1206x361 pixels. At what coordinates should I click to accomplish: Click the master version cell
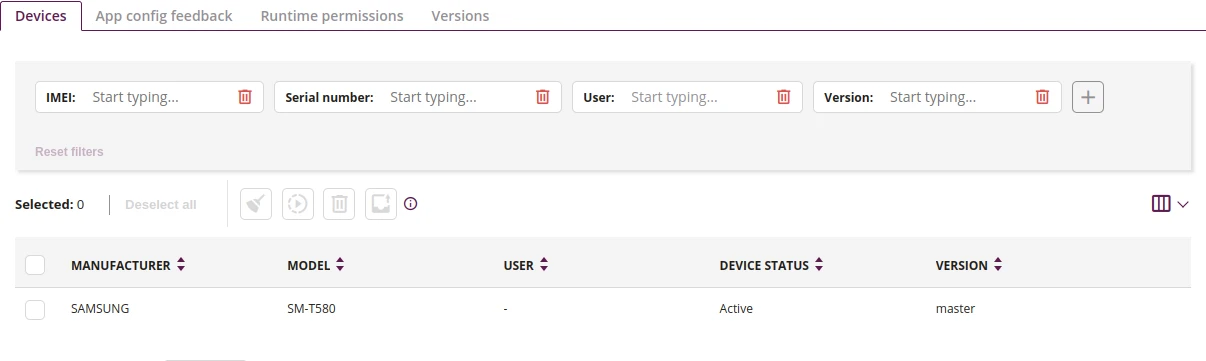955,309
